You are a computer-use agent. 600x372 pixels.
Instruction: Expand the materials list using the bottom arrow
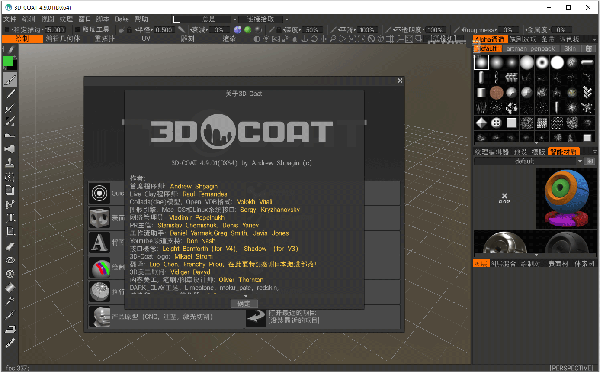click(536, 255)
